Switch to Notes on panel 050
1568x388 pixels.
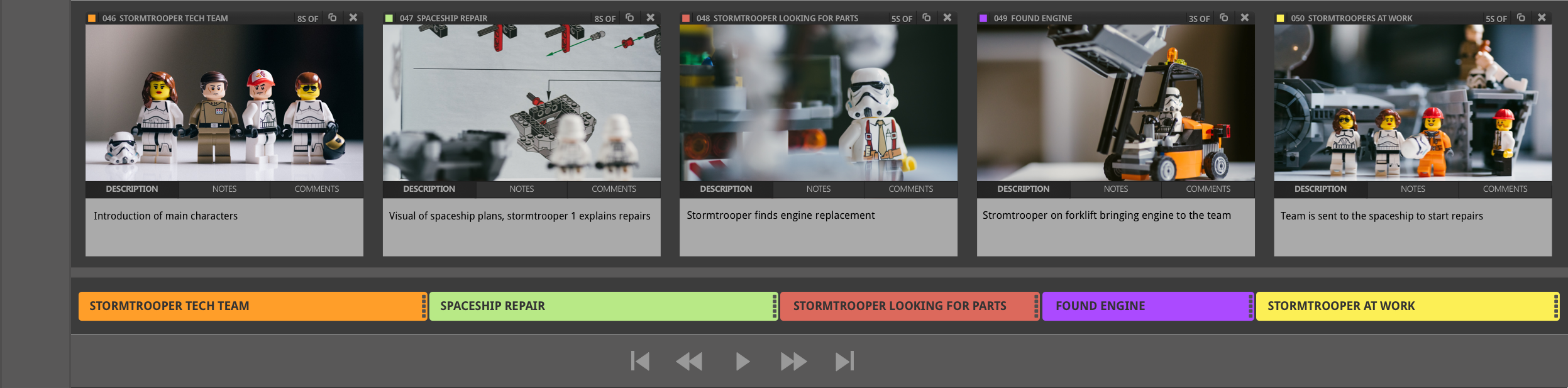click(1413, 189)
